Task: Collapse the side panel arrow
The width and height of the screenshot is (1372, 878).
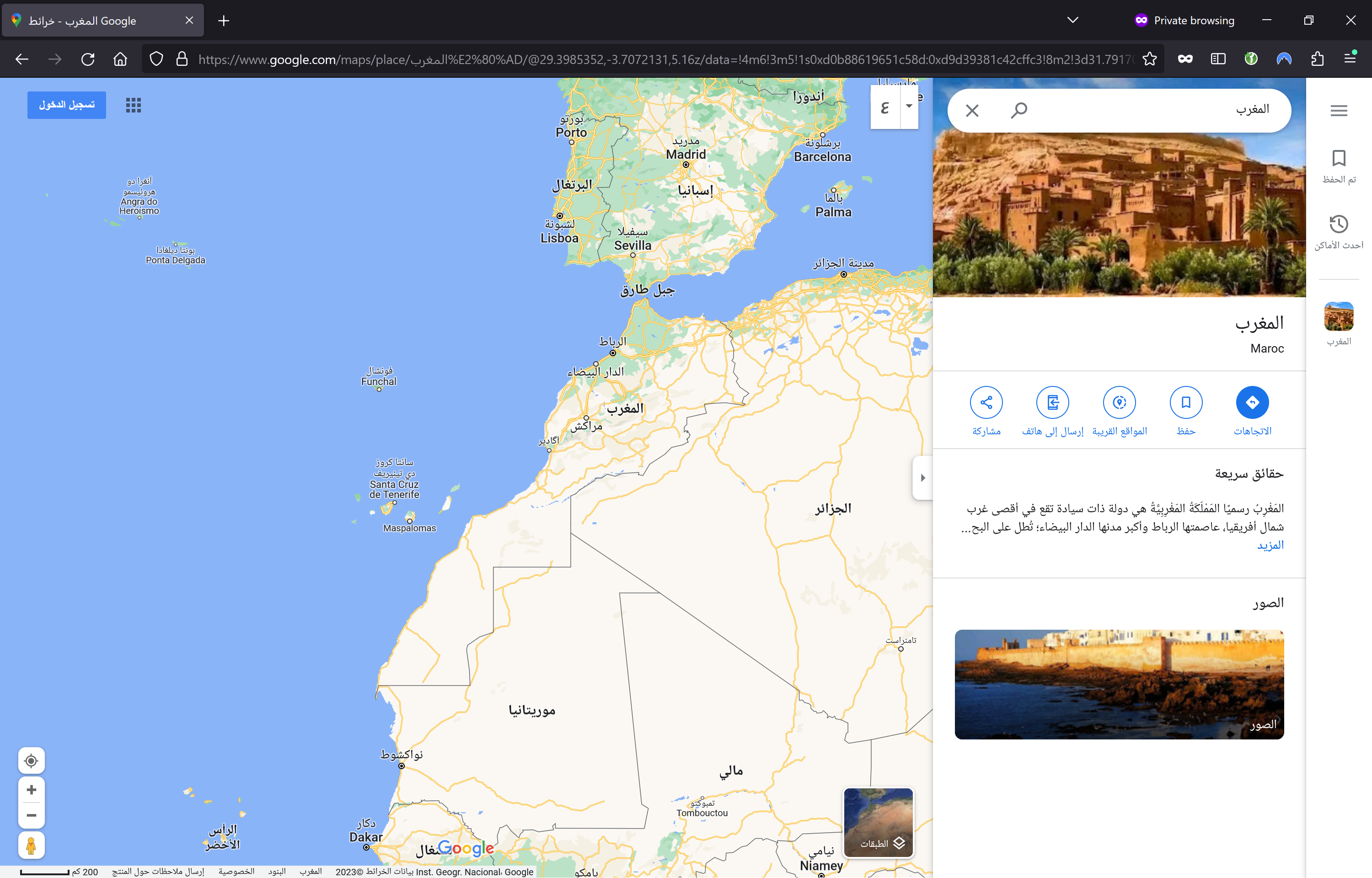Action: click(922, 478)
